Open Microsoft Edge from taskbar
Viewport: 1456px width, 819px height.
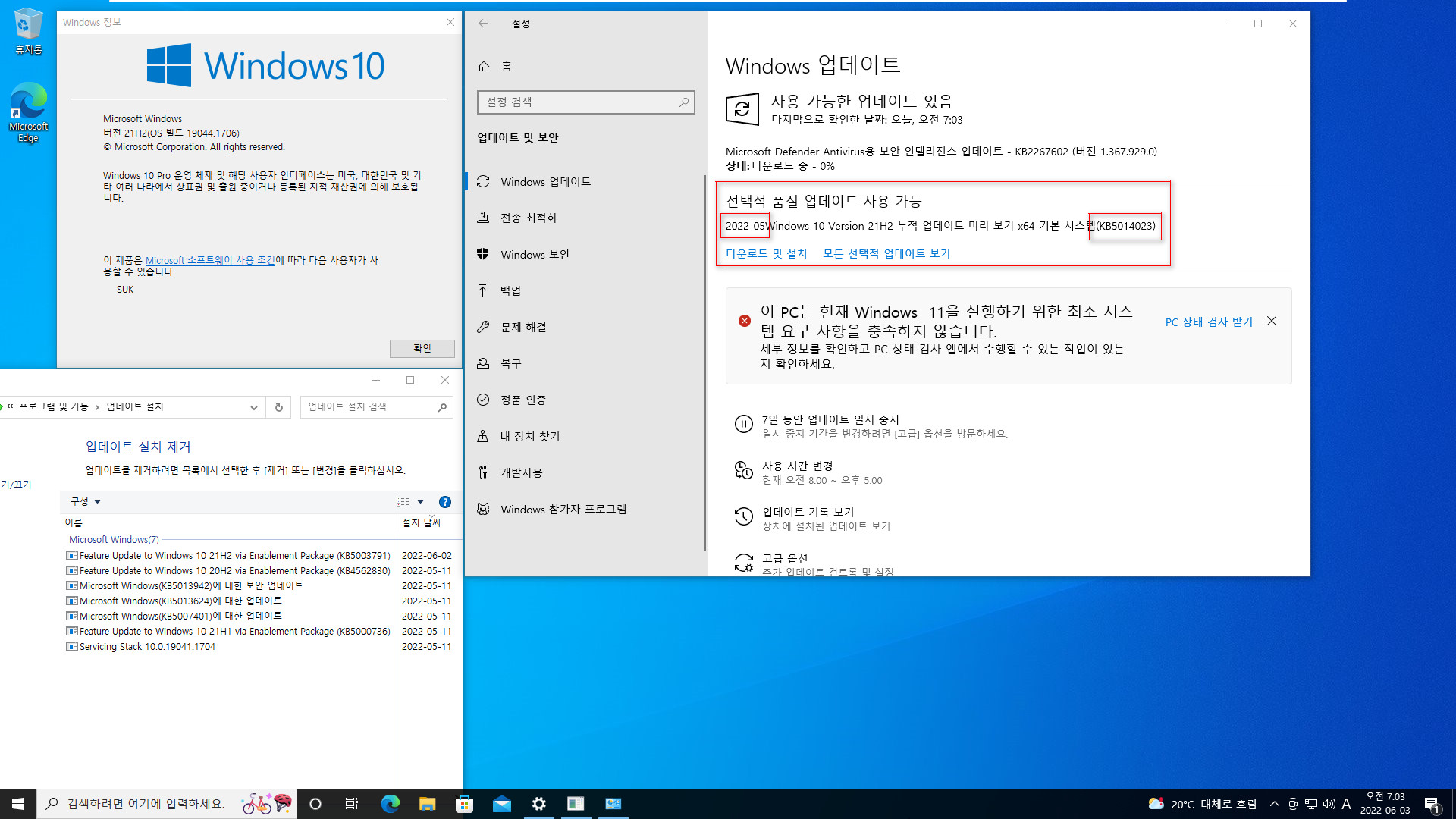click(390, 804)
